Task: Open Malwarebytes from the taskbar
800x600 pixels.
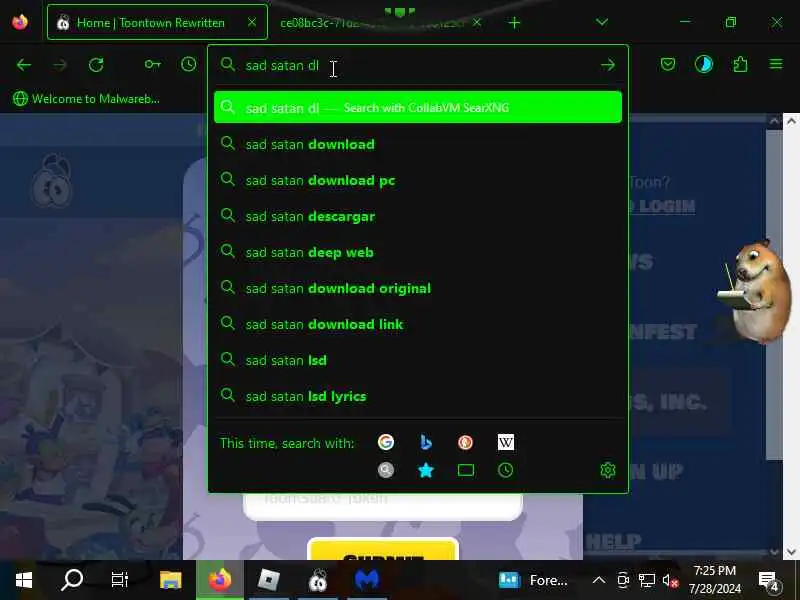Action: pos(366,580)
